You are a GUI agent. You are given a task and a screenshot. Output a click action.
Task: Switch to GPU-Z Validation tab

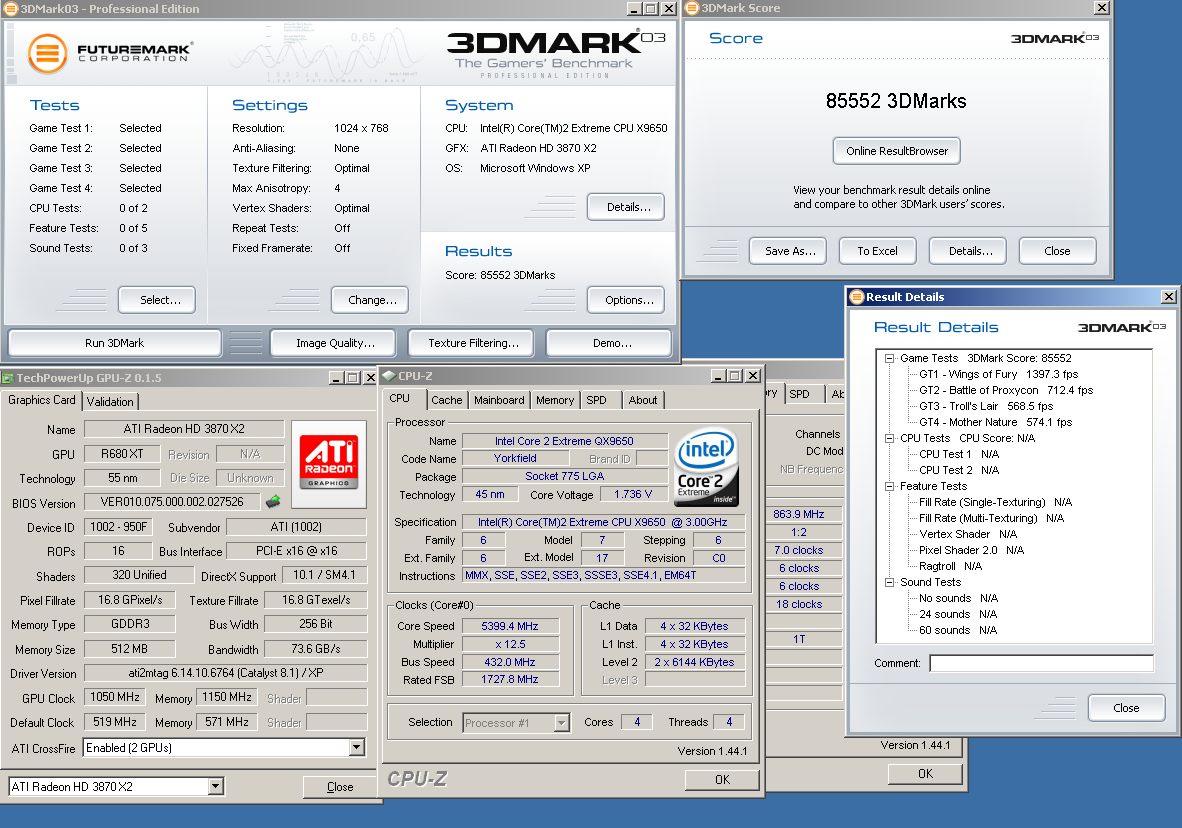coord(110,401)
